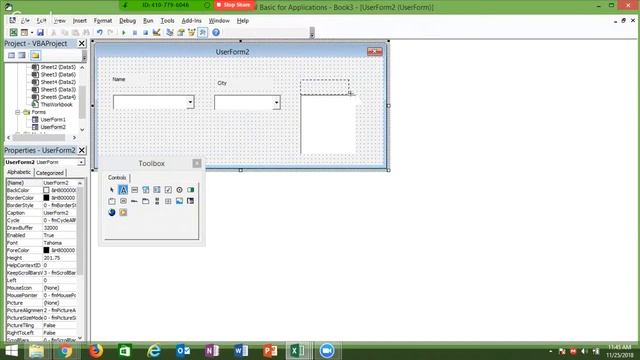Toggle Design Mode toolbar icon
Screen dimensions: 640x360
click(156, 32)
